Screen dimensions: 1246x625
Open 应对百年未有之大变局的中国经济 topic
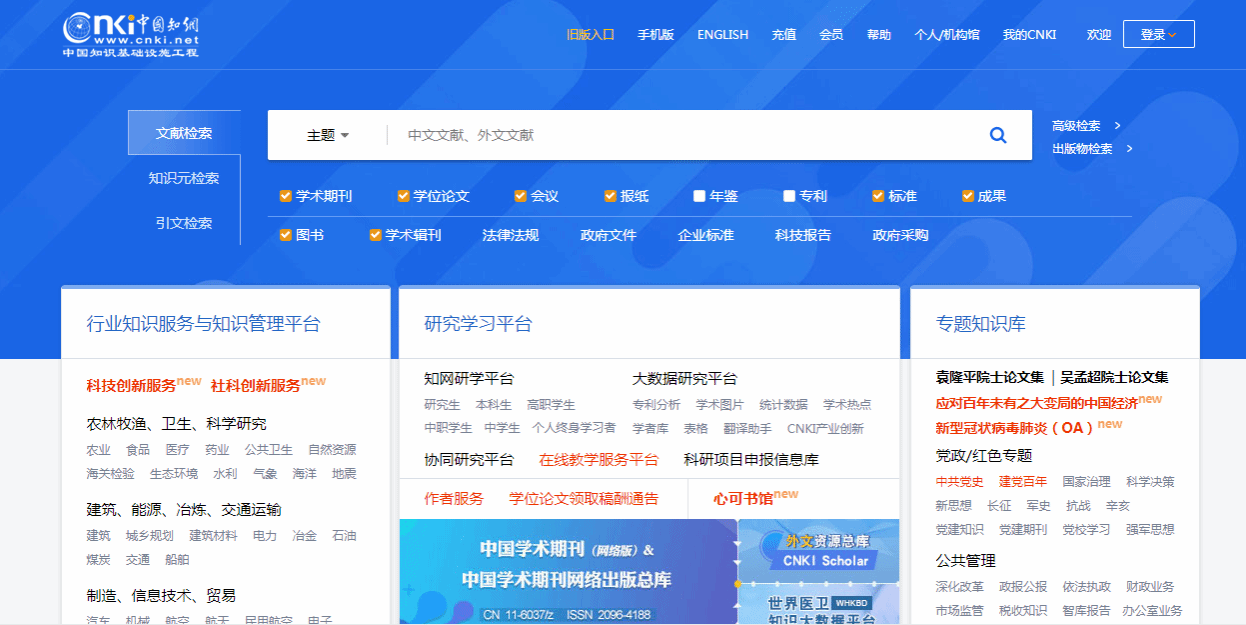click(1037, 403)
